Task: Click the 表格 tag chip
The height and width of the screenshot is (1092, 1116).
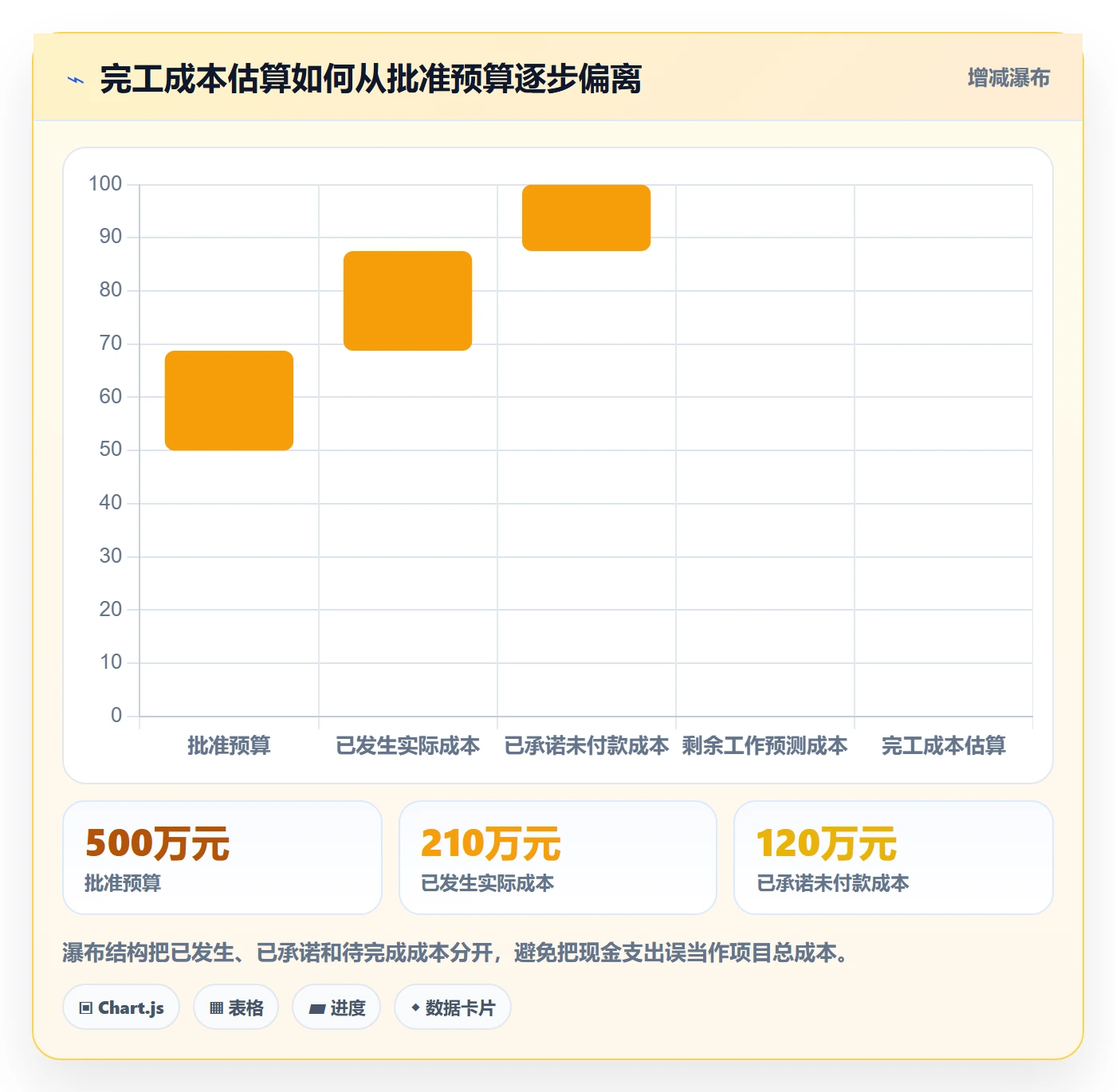Action: (236, 1008)
